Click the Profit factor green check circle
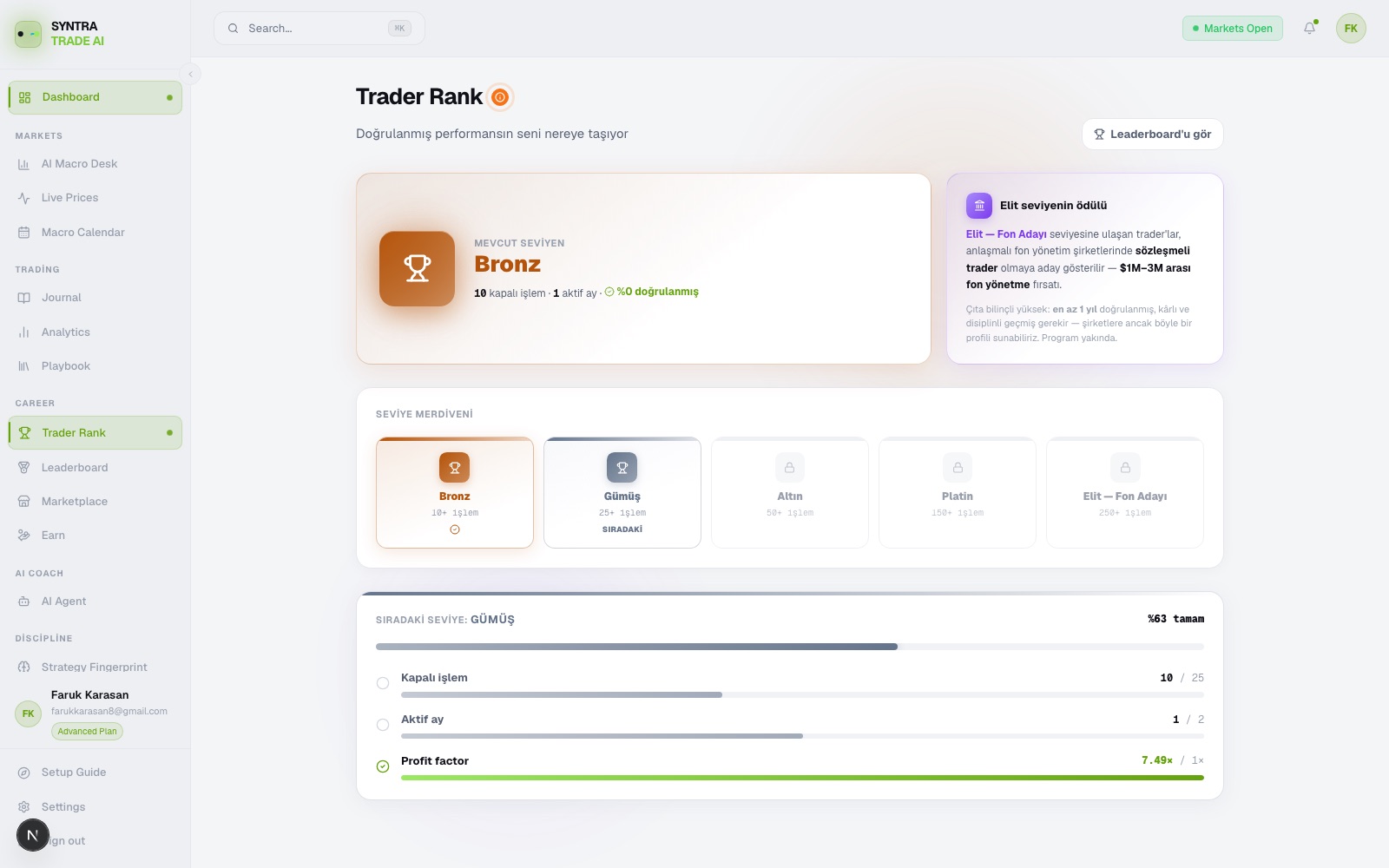 point(383,766)
